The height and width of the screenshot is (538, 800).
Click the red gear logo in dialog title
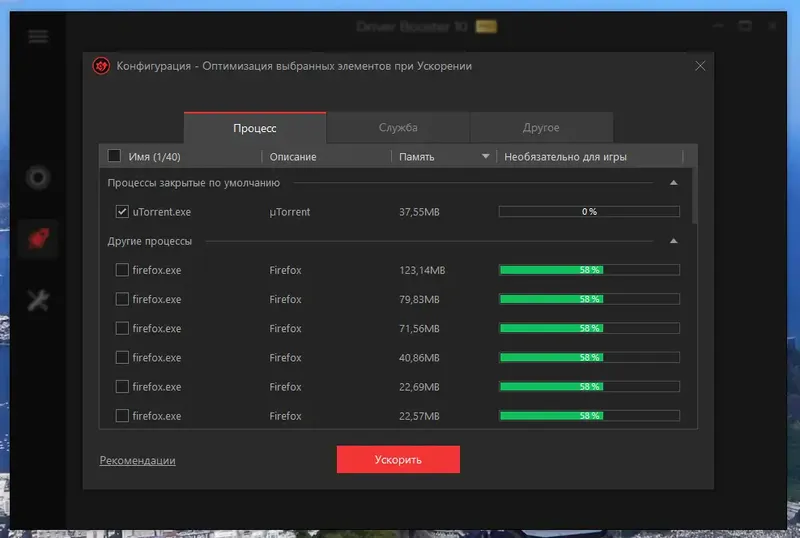point(101,66)
